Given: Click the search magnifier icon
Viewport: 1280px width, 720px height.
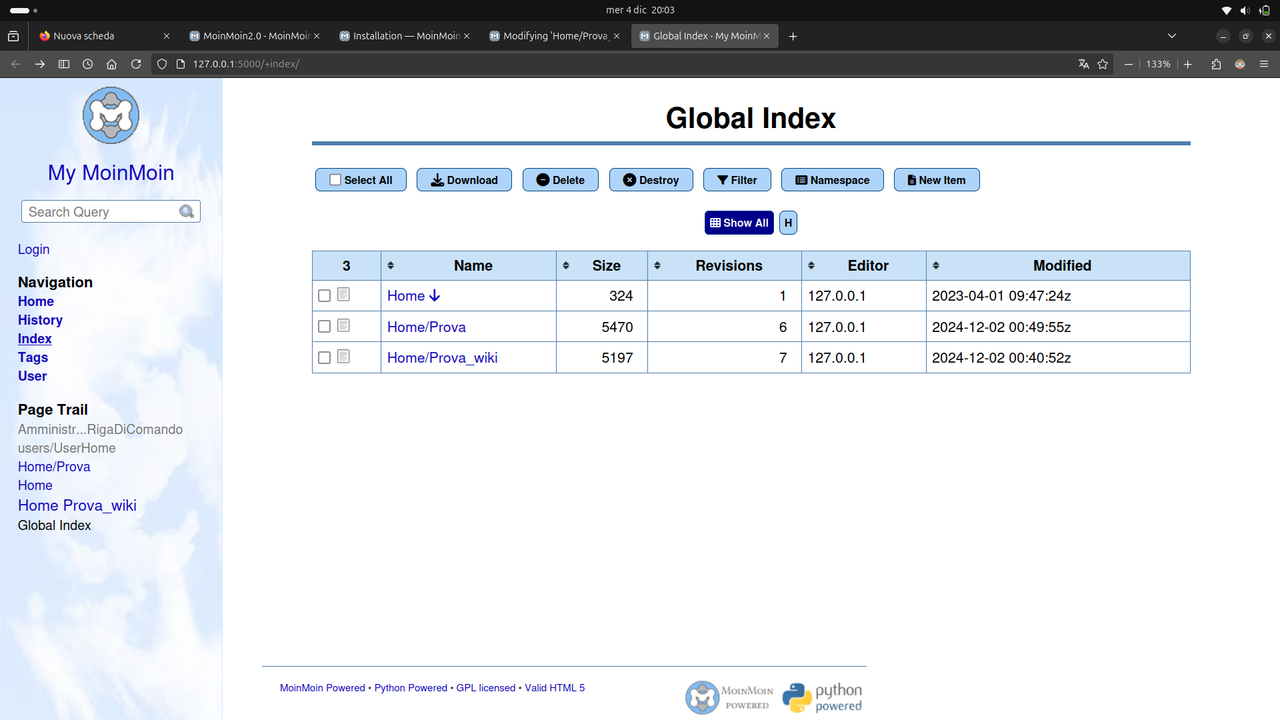Looking at the screenshot, I should pyautogui.click(x=187, y=211).
